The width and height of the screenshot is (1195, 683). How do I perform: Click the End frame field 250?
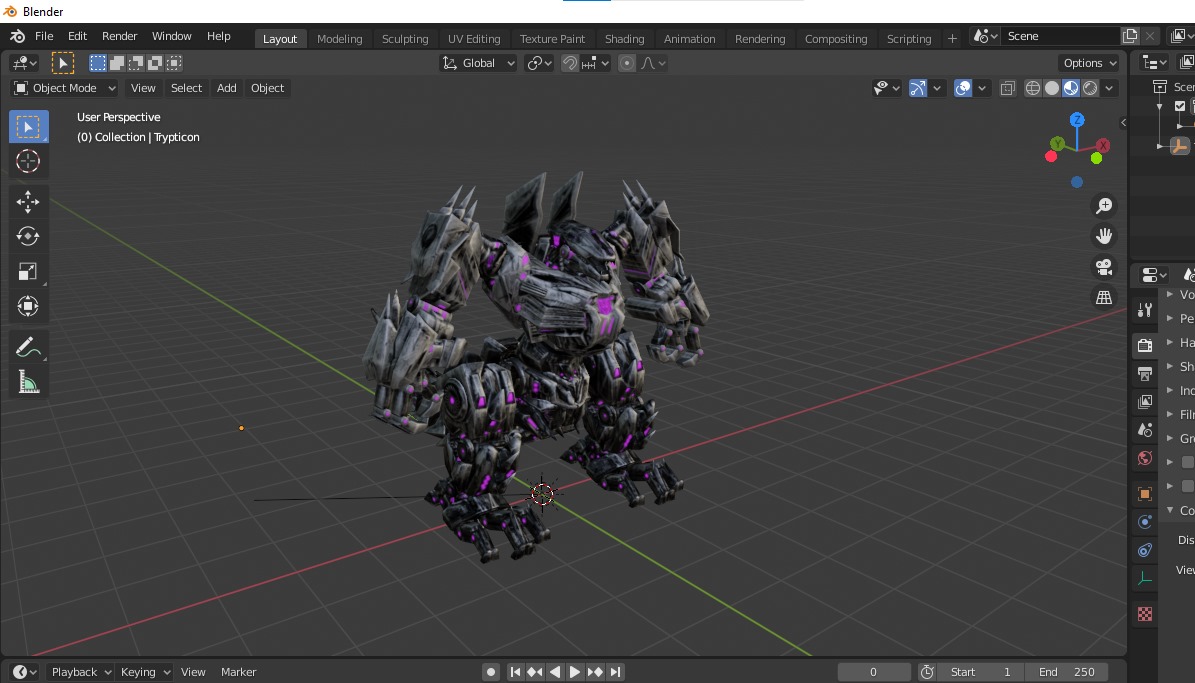[1067, 672]
